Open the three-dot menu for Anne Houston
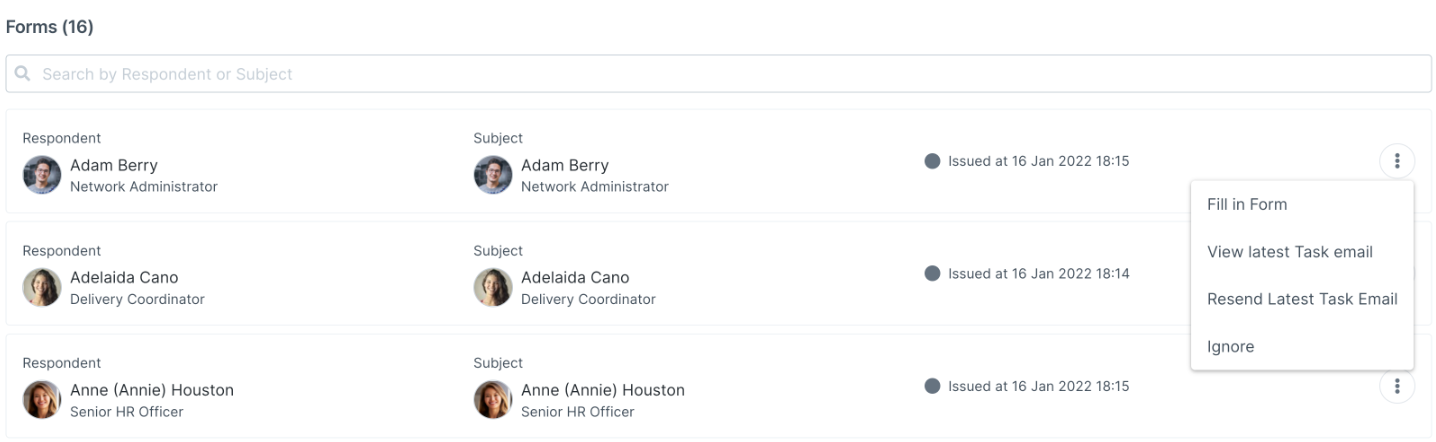This screenshot has height=442, width=1436. [x=1397, y=386]
